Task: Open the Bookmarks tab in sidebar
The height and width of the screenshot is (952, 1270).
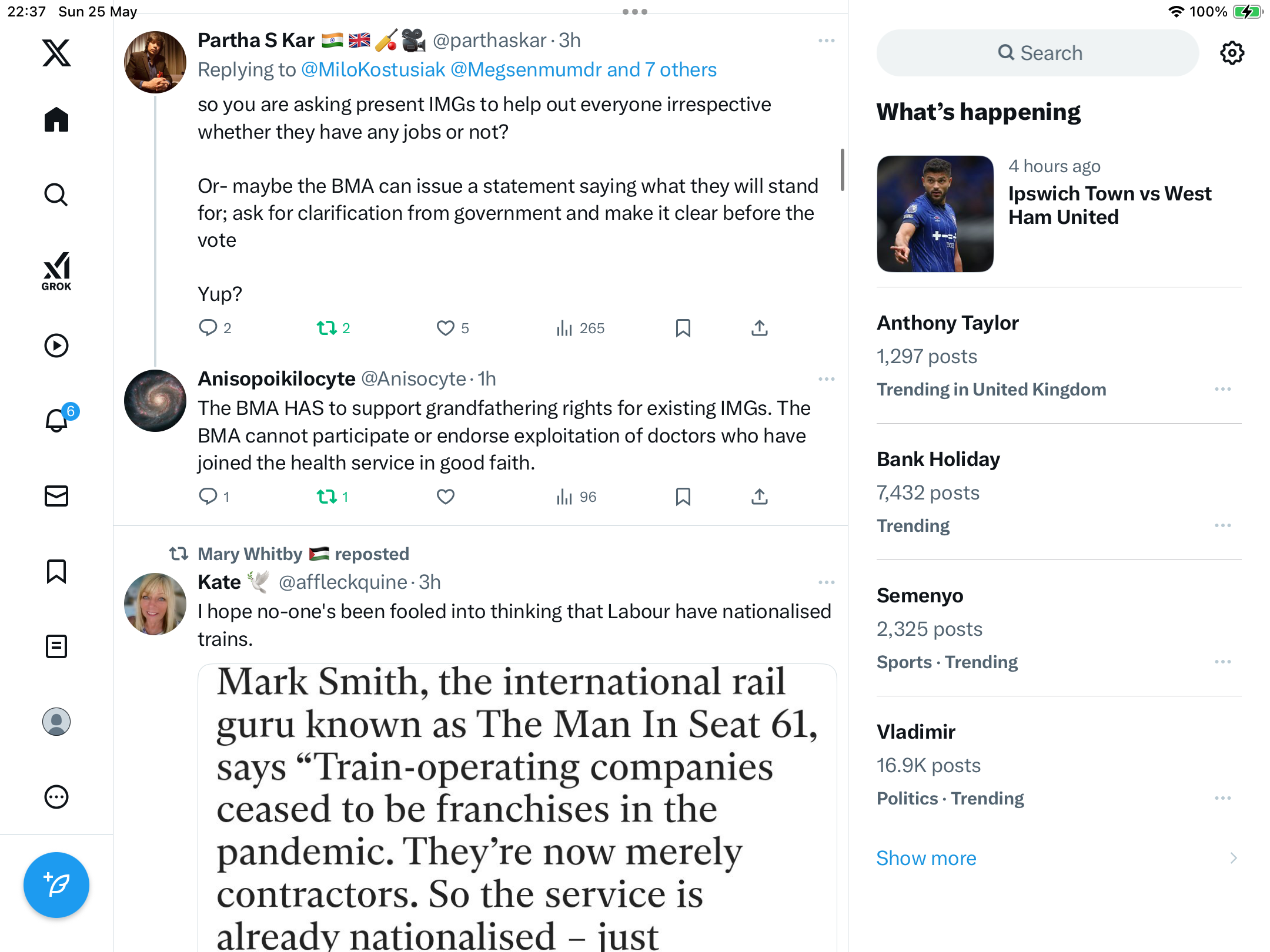Action: pos(56,571)
